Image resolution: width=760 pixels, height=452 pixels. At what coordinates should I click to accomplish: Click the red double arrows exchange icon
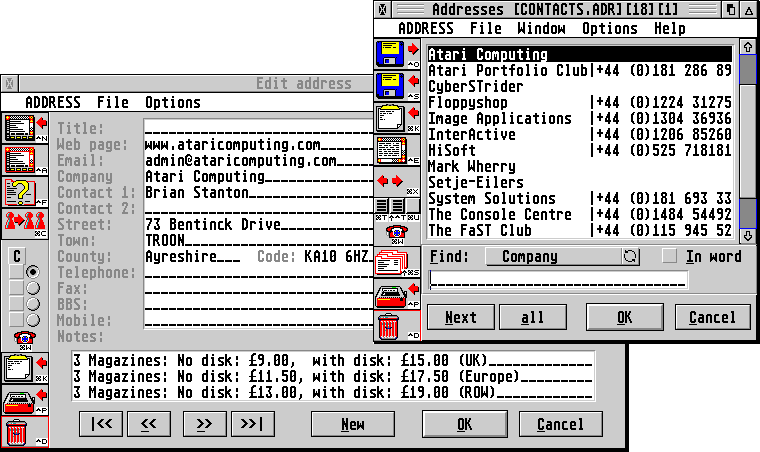(x=397, y=182)
